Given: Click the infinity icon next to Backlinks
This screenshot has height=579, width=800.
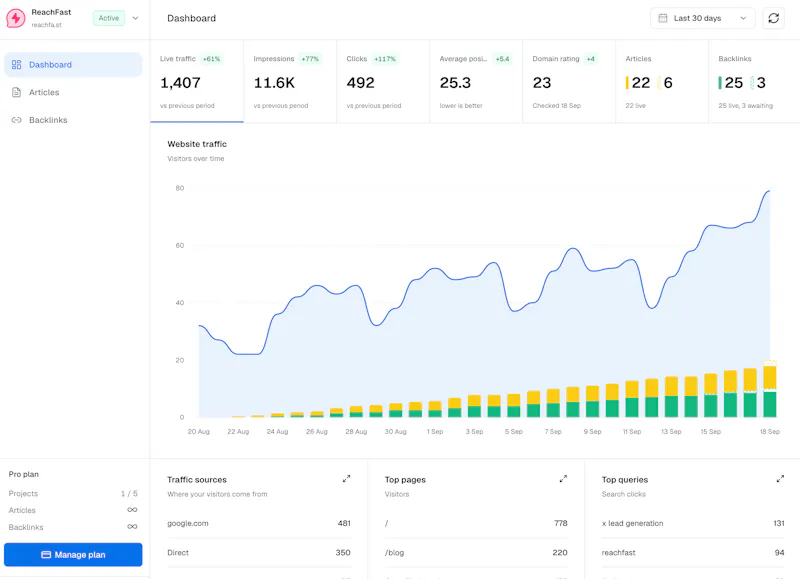Looking at the screenshot, I should pos(132,526).
